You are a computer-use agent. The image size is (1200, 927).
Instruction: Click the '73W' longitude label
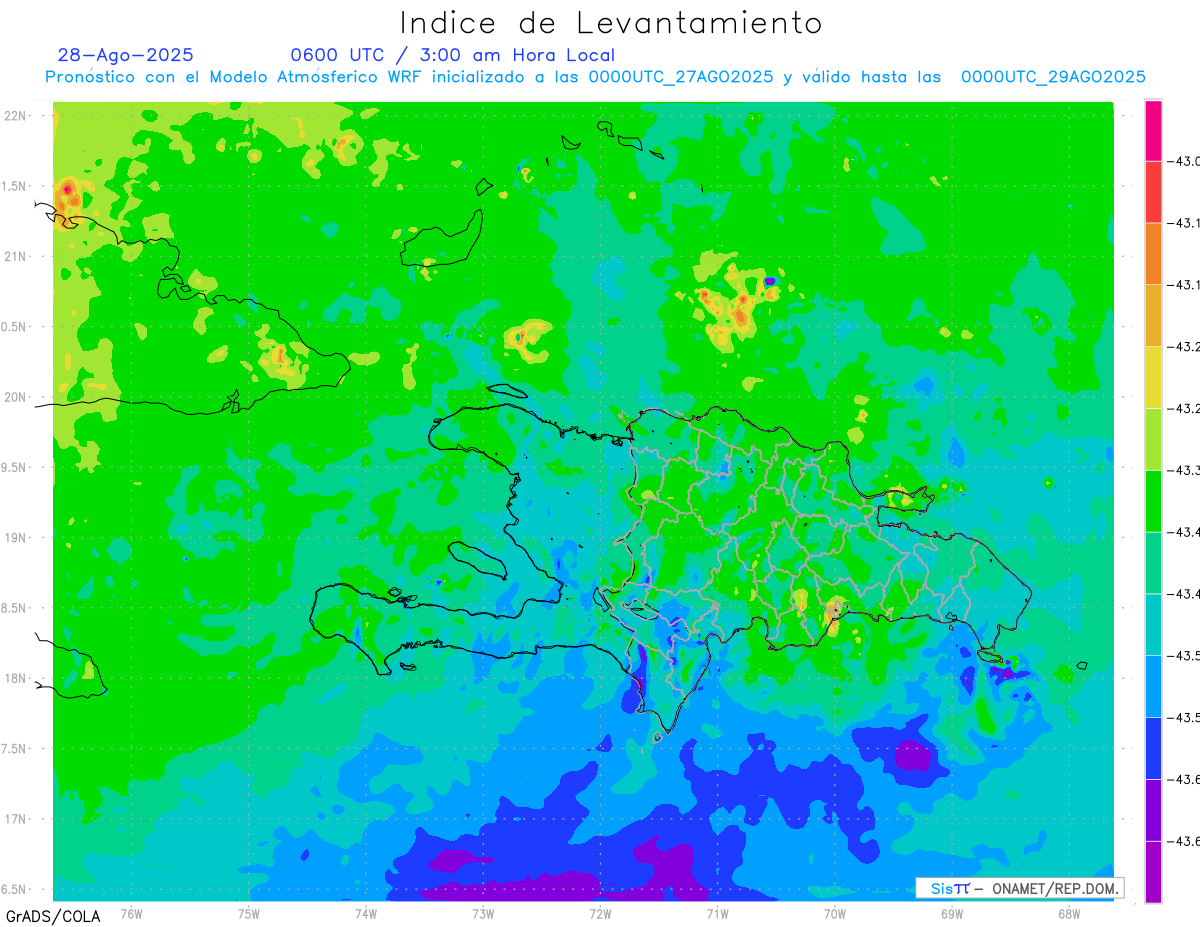pos(483,913)
